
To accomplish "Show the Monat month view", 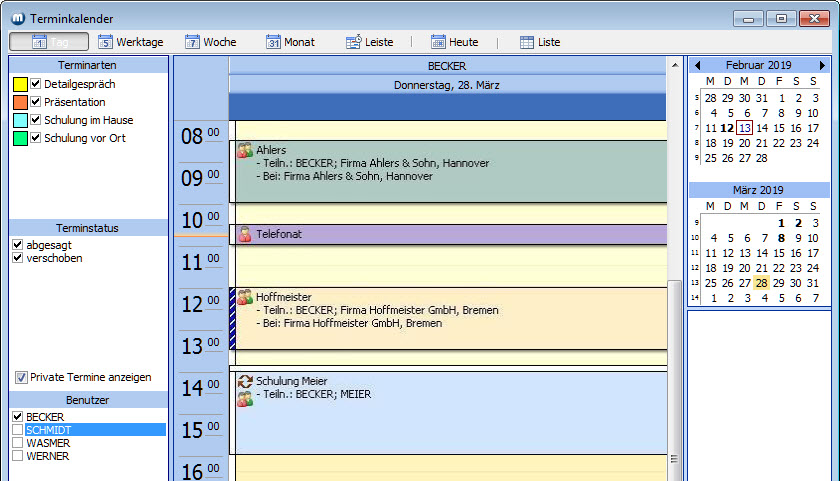I will [x=290, y=42].
